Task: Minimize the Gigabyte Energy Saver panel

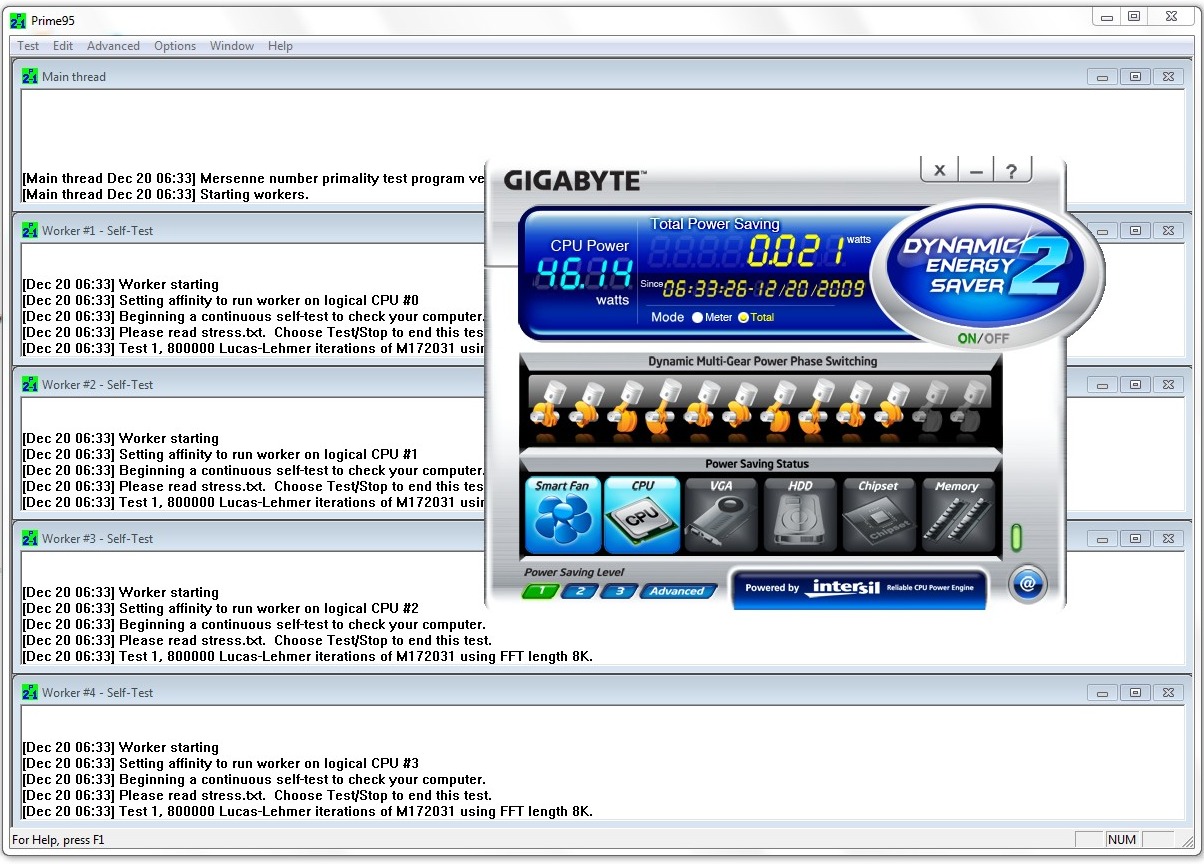Action: click(976, 171)
